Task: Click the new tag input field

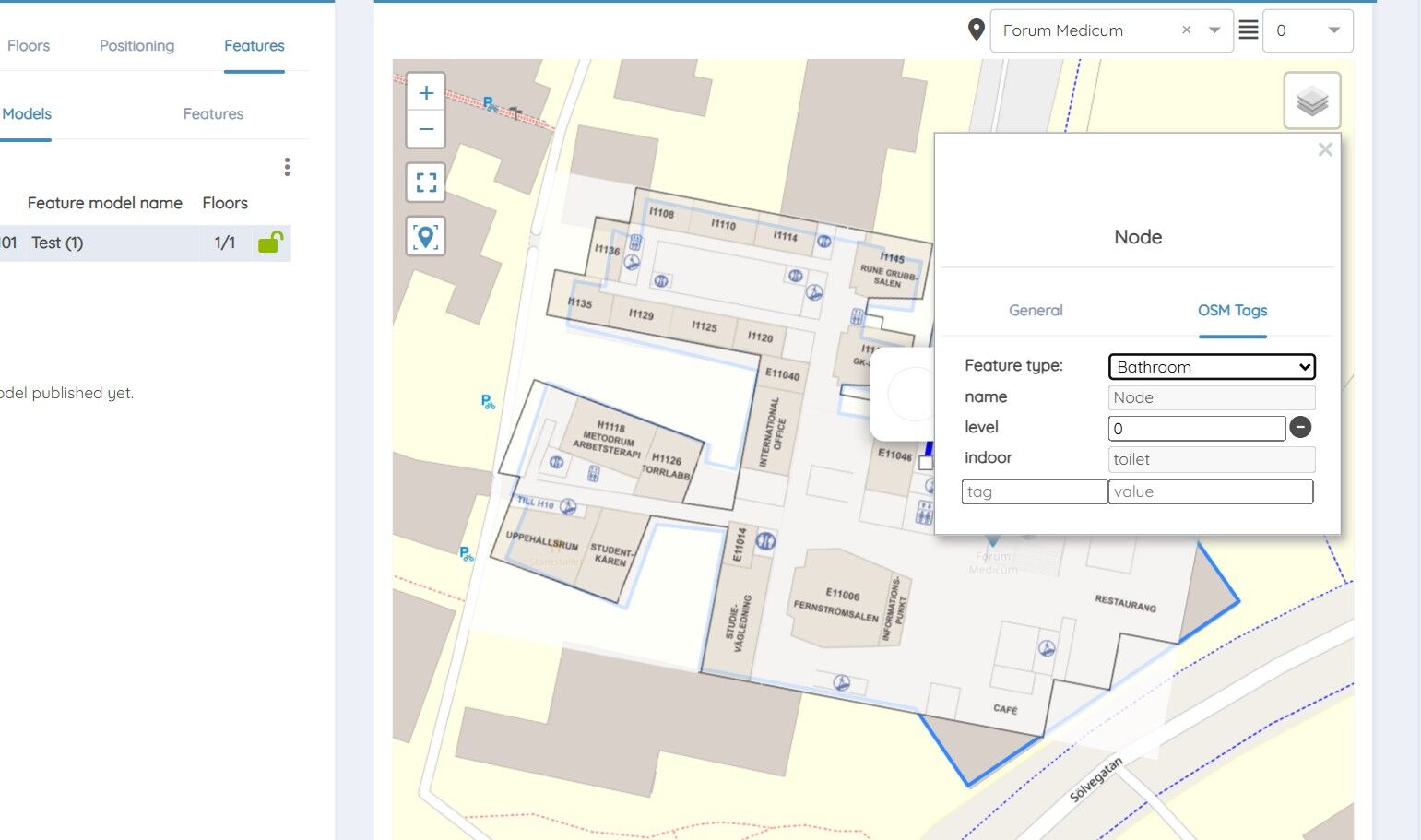Action: tap(1035, 491)
